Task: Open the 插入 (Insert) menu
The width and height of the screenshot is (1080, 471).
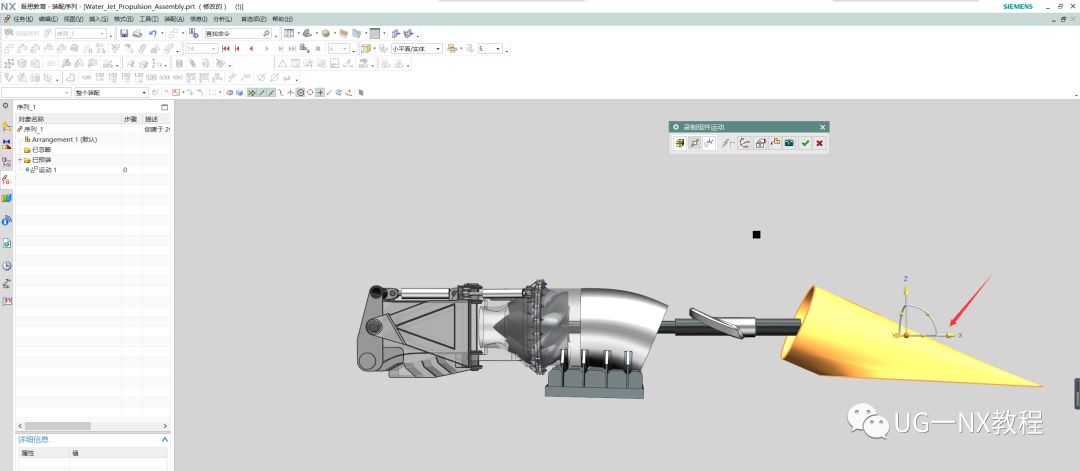Action: [99, 19]
